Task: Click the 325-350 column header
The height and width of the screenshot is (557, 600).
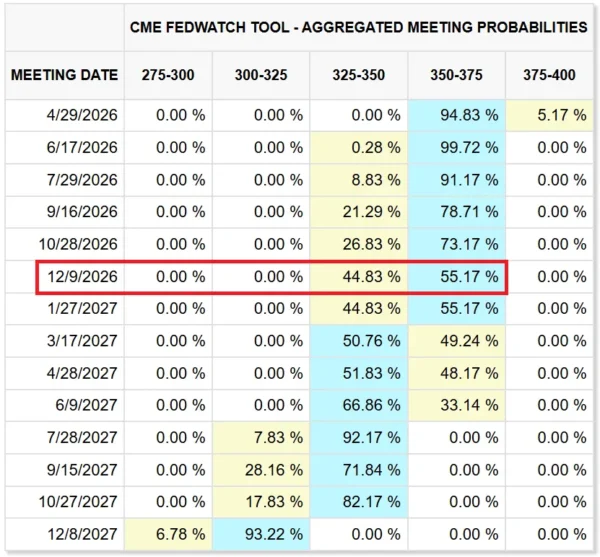Action: [x=359, y=74]
